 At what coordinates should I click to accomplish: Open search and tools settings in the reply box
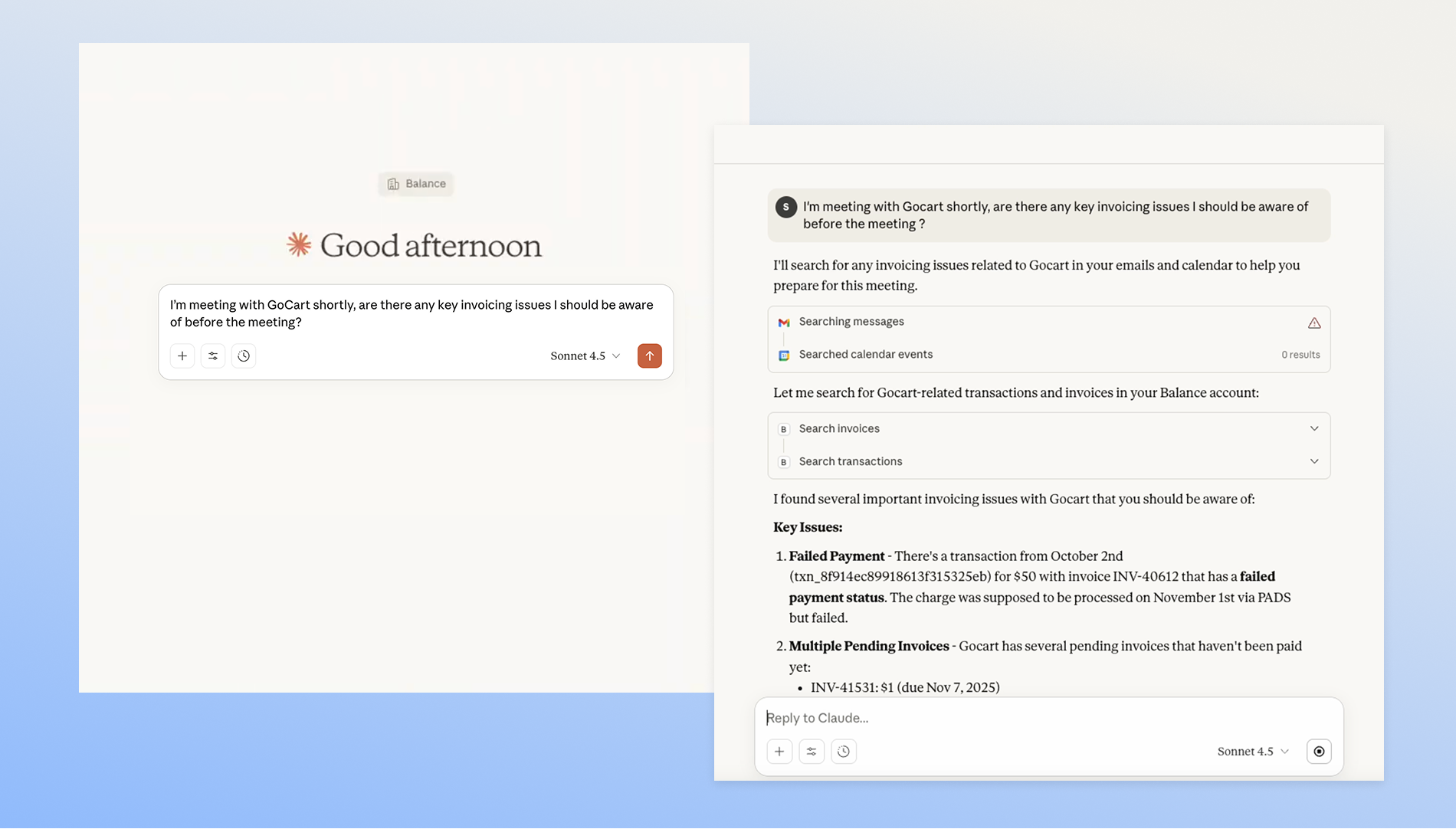812,752
